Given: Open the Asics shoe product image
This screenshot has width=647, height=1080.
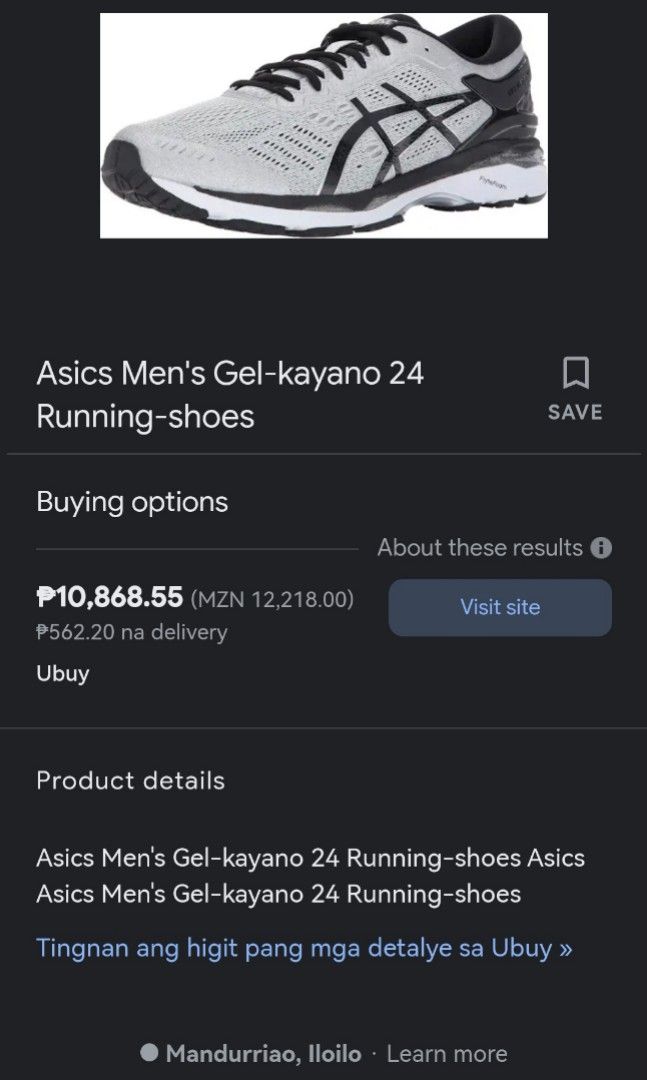Looking at the screenshot, I should point(324,125).
